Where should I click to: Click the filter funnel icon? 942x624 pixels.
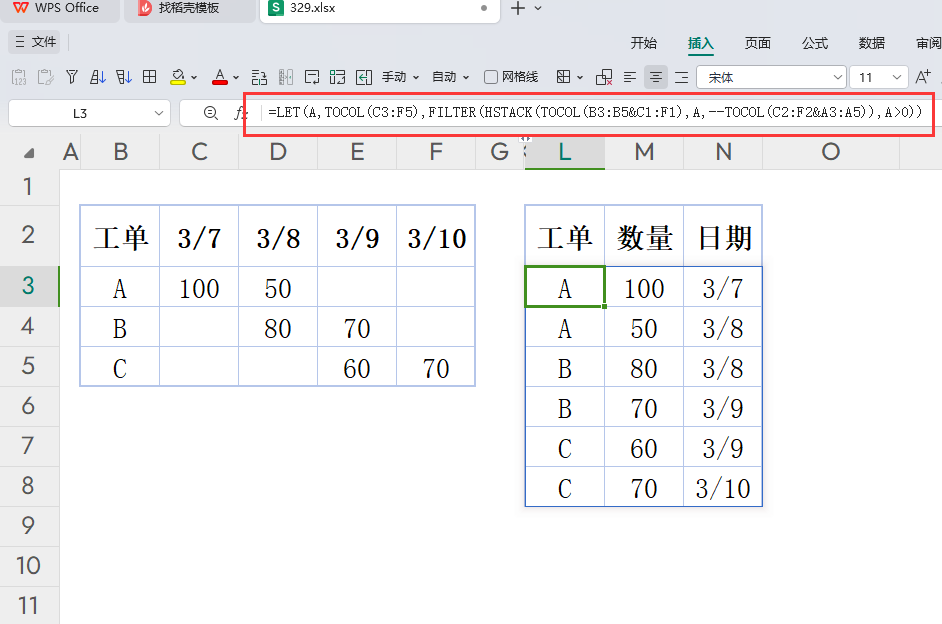point(71,77)
